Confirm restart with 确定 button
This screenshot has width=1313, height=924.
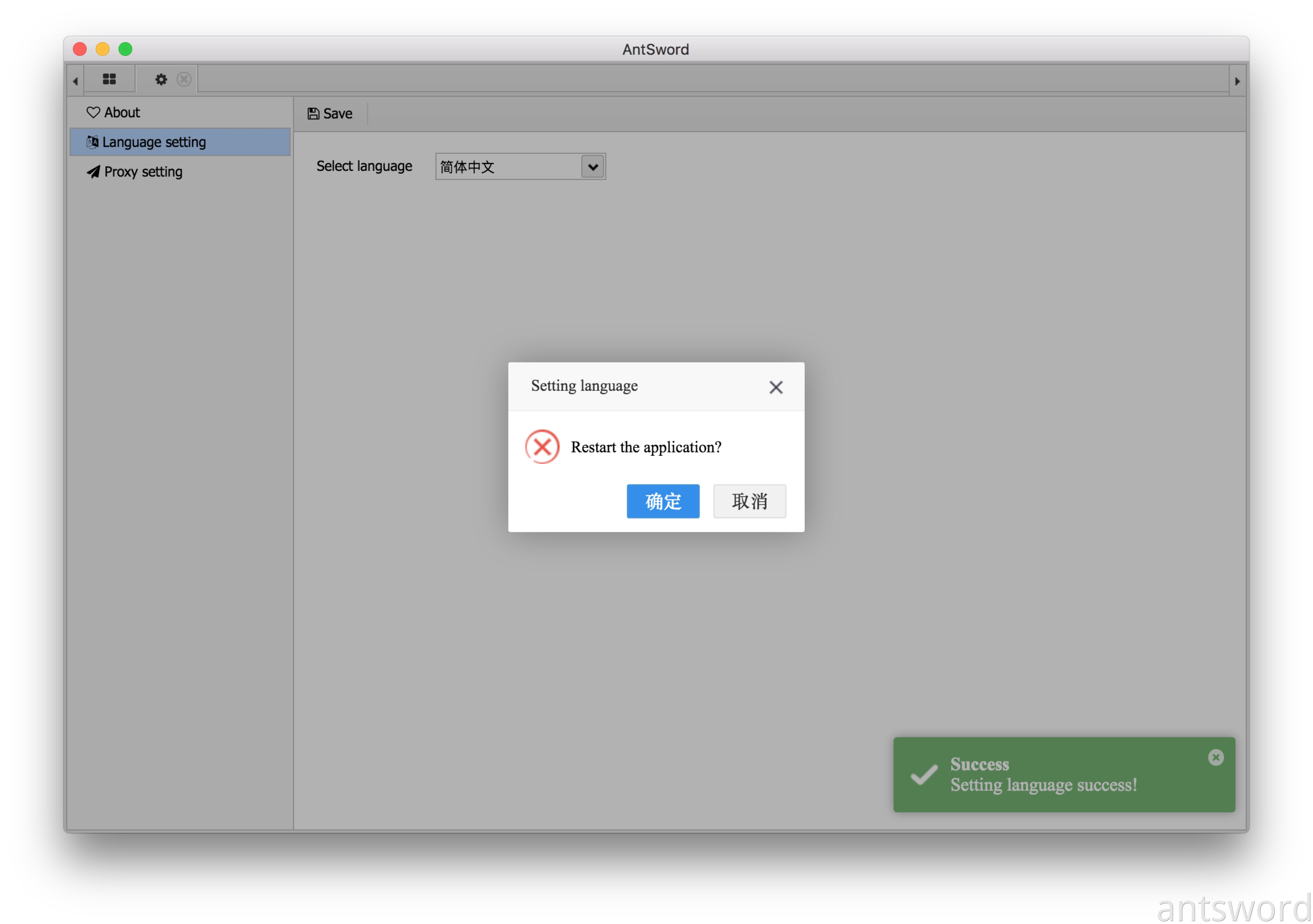click(x=662, y=501)
